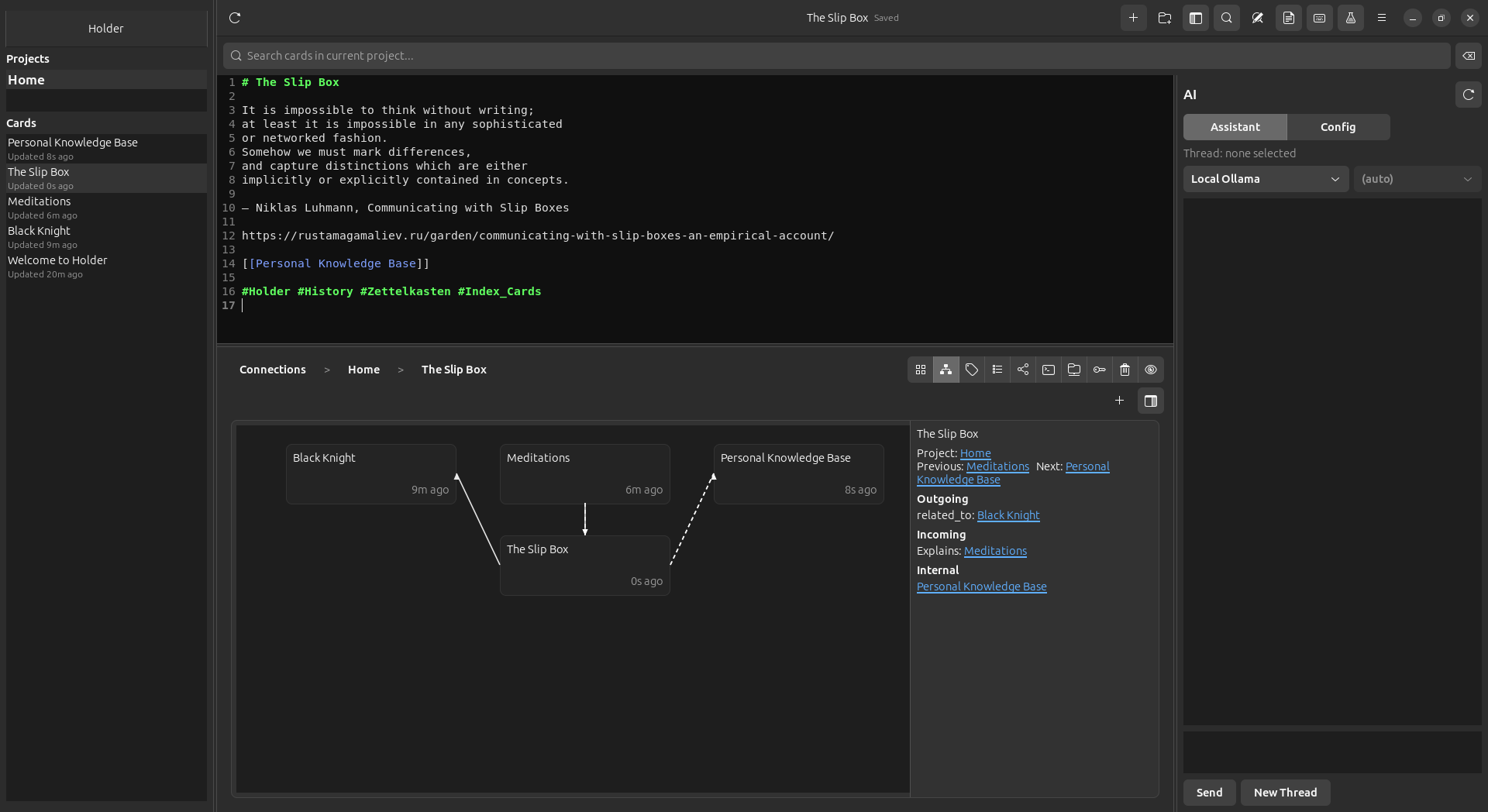Click the refresh icon in the header bar
The image size is (1488, 812).
click(x=235, y=18)
